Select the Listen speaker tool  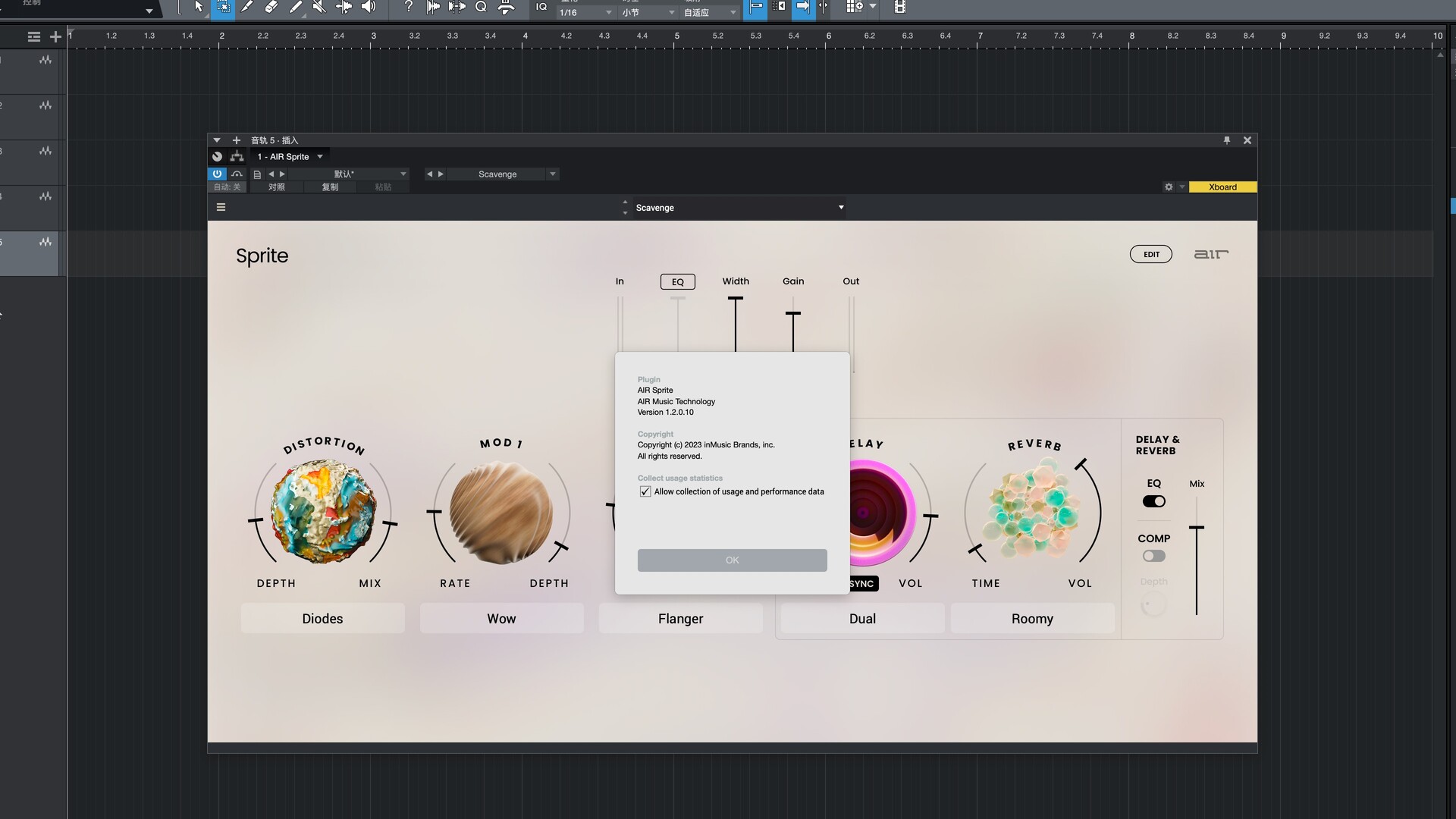[369, 7]
